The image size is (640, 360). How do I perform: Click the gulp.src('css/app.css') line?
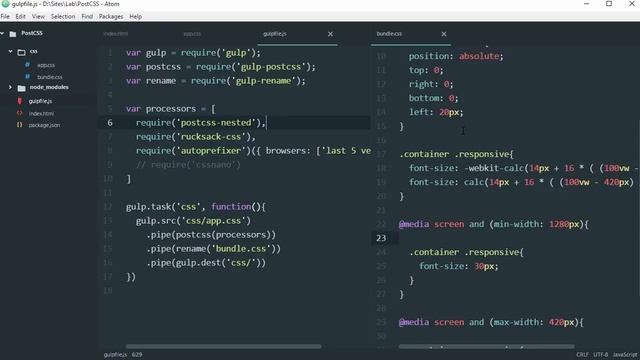[193, 221]
